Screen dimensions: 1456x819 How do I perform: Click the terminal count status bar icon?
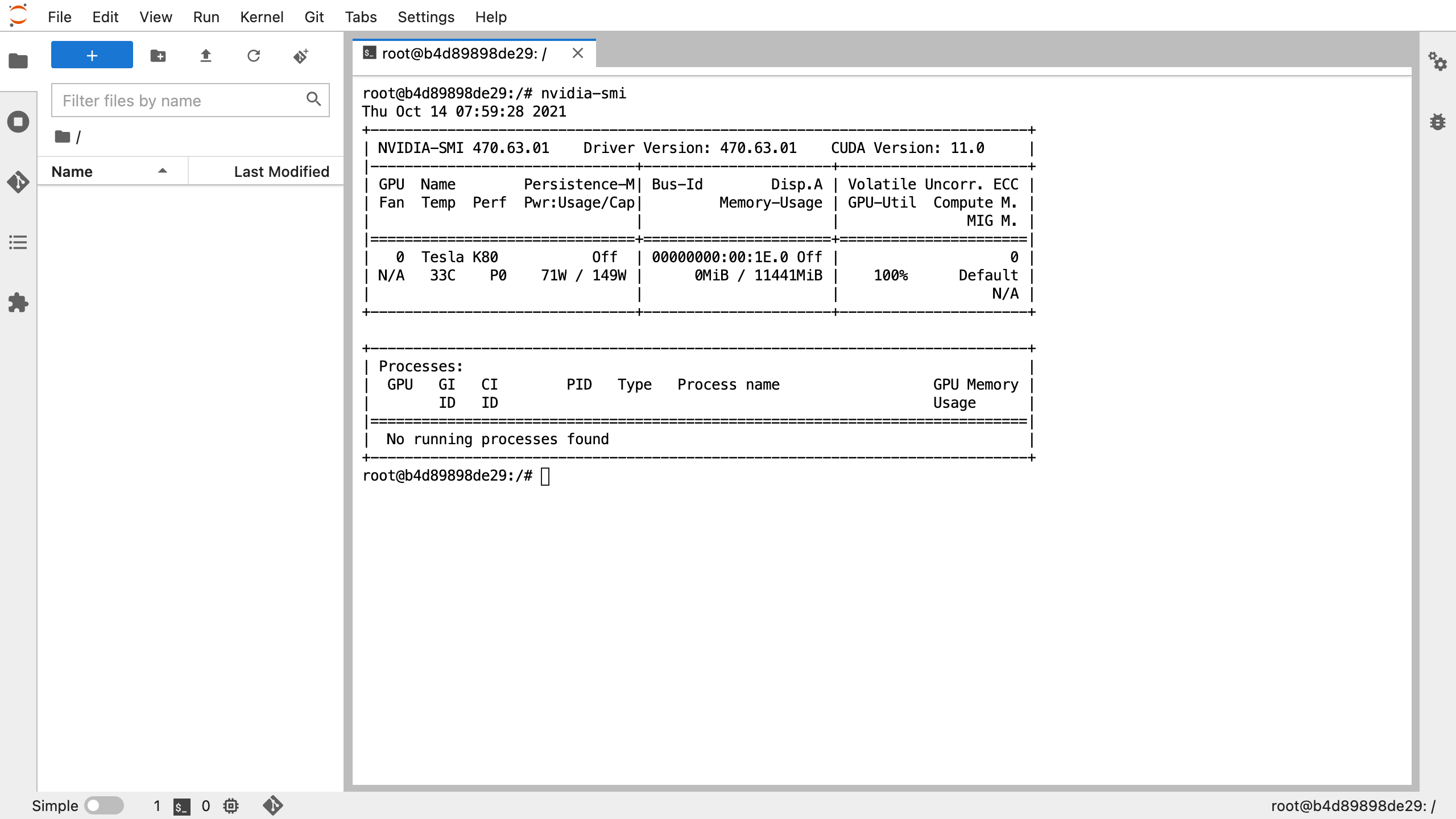(181, 806)
